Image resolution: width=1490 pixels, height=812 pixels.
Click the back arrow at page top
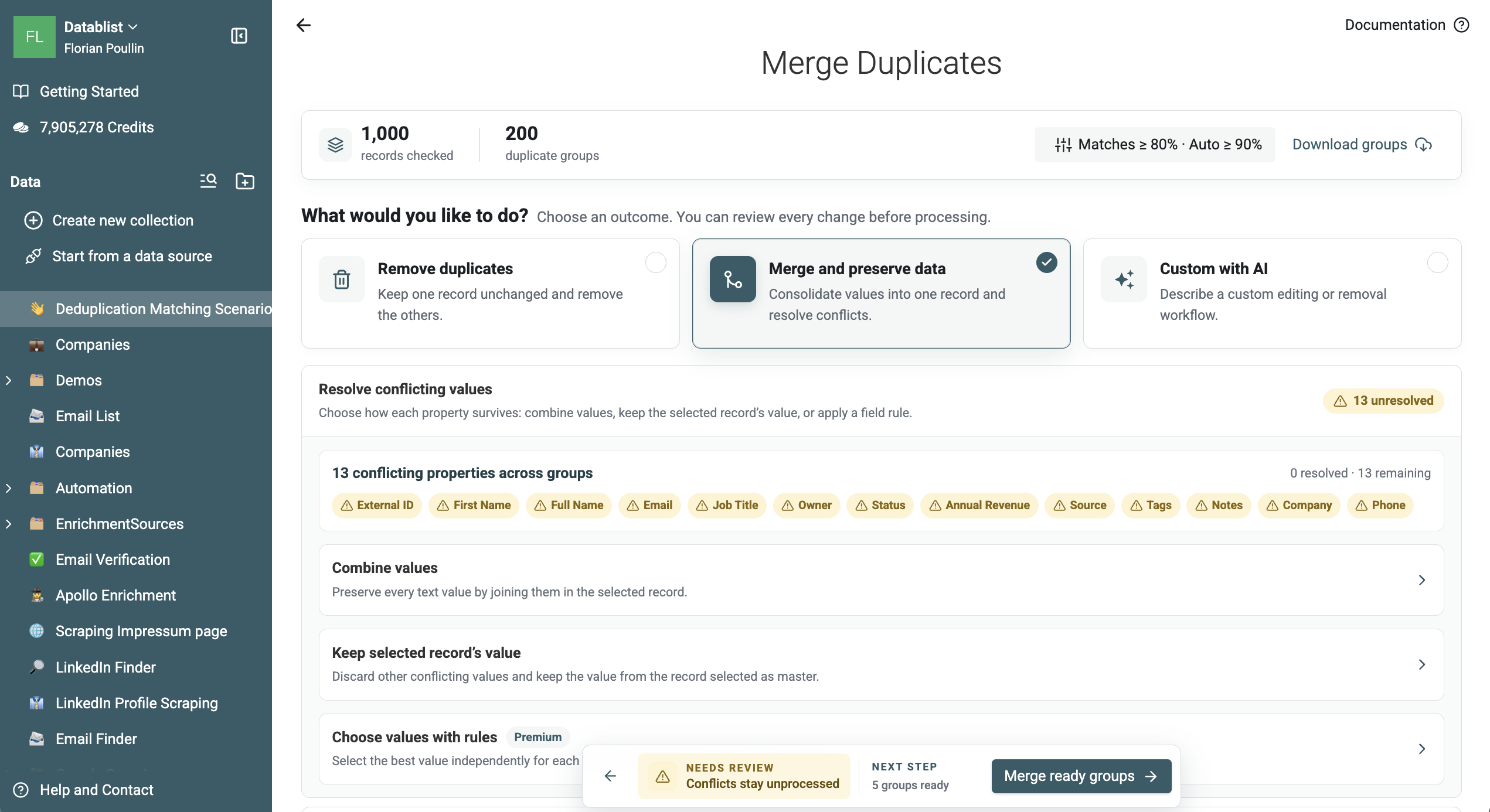(x=304, y=25)
